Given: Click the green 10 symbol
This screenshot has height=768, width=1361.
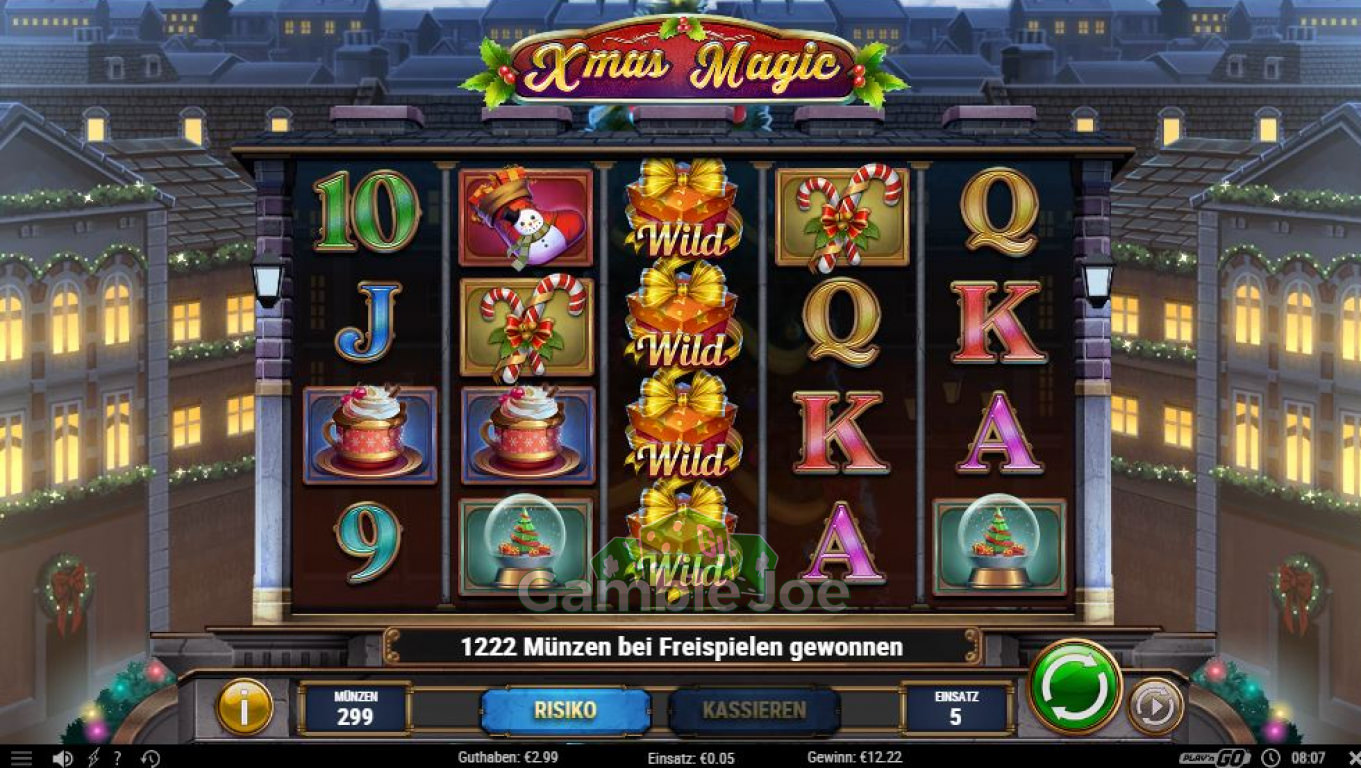Looking at the screenshot, I should 366,211.
